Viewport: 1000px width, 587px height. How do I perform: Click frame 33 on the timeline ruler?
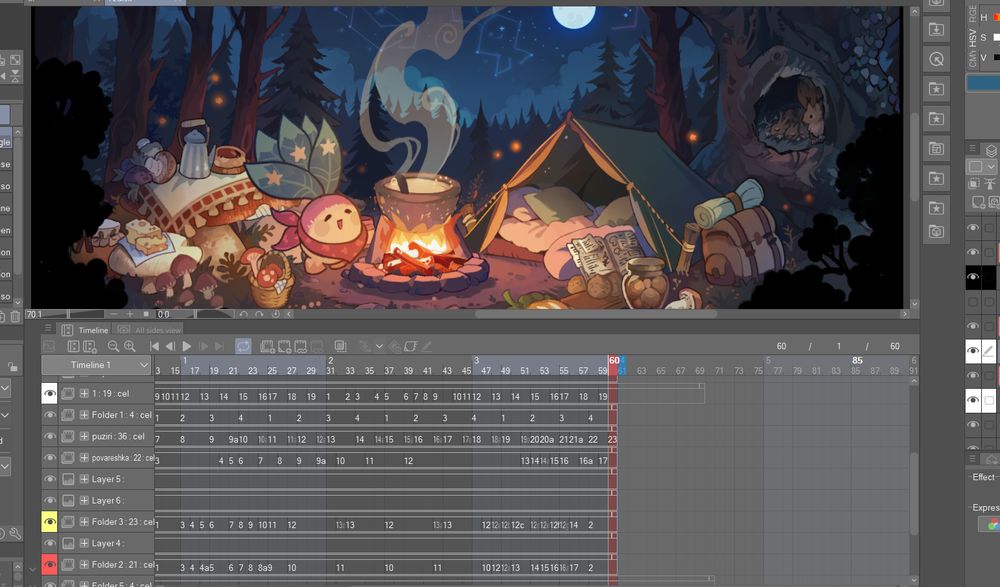pyautogui.click(x=349, y=371)
